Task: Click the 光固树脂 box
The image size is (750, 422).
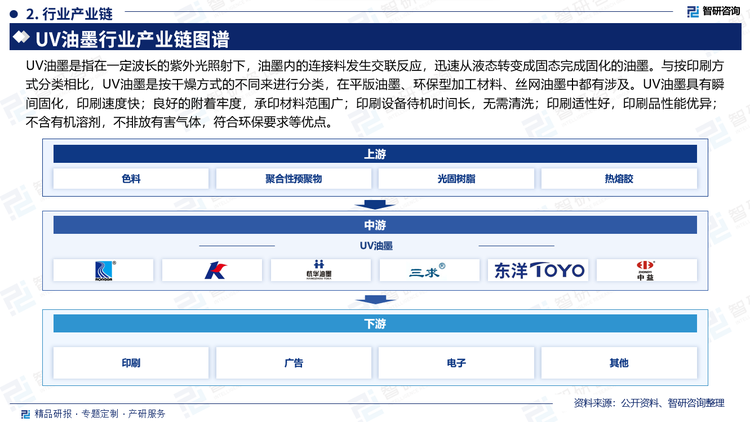Action: (456, 178)
